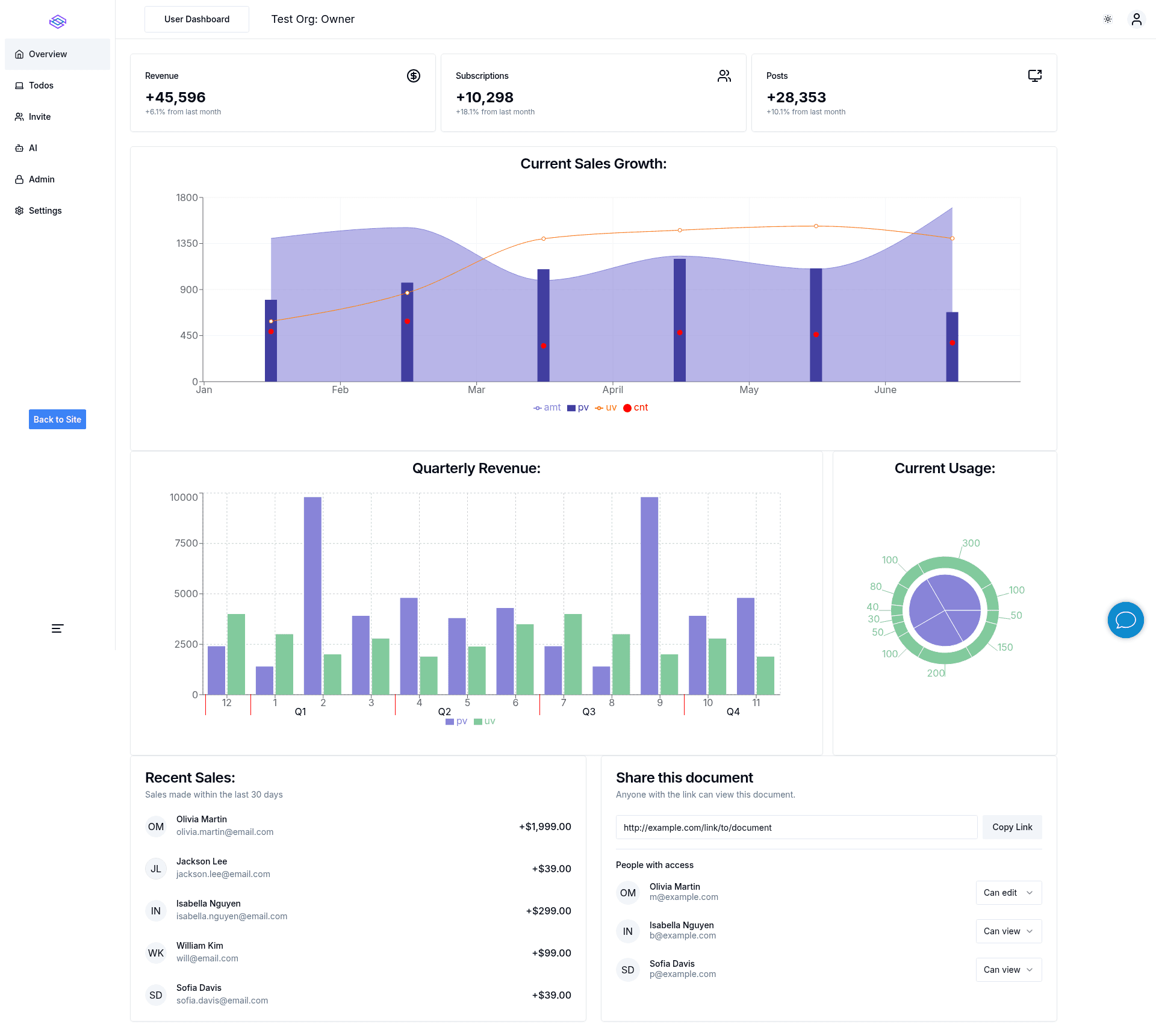
Task: Click the tall Quarterly Revenue bar at 9
Action: (650, 596)
